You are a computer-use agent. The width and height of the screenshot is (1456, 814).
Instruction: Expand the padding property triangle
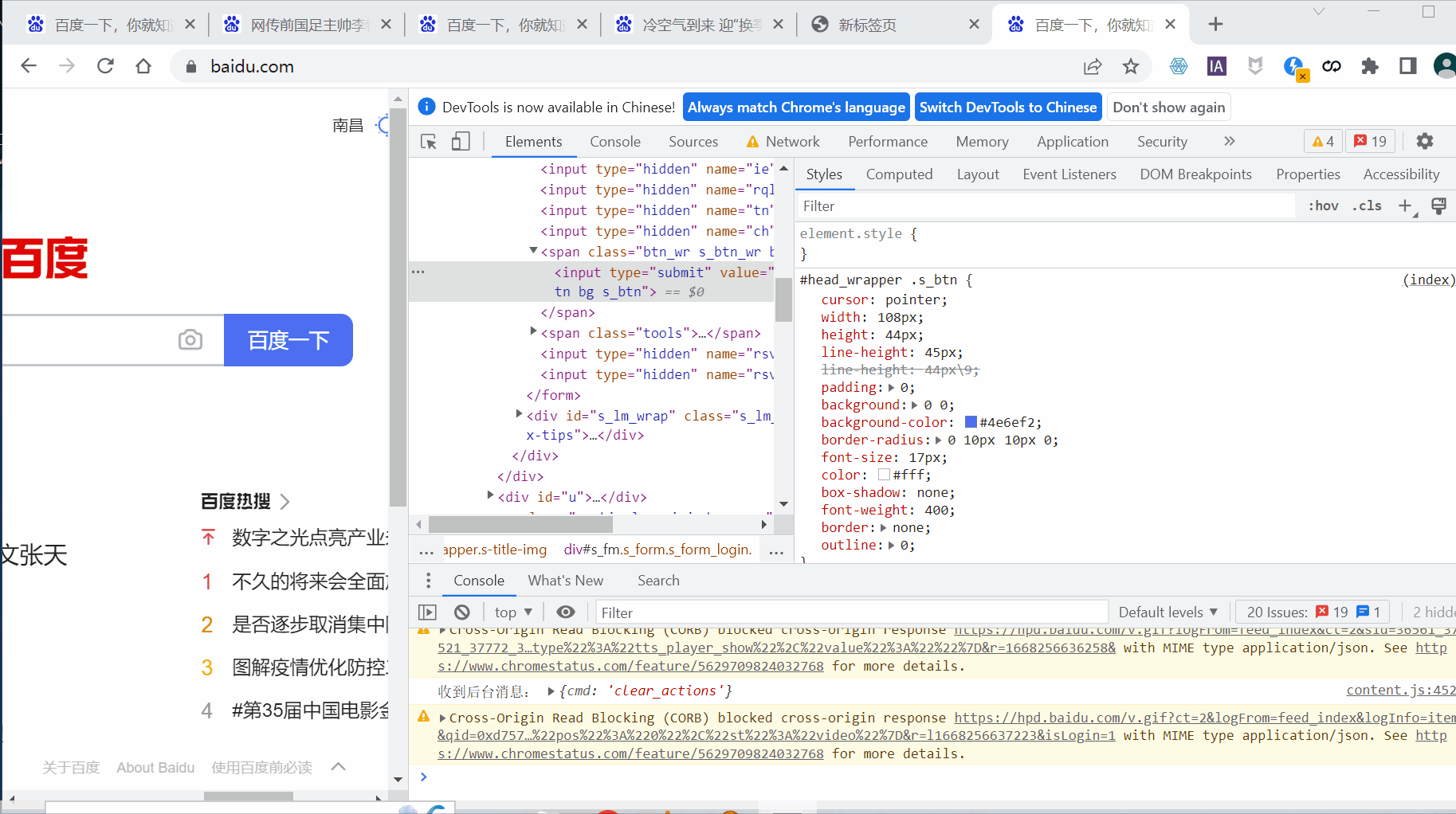tap(891, 388)
